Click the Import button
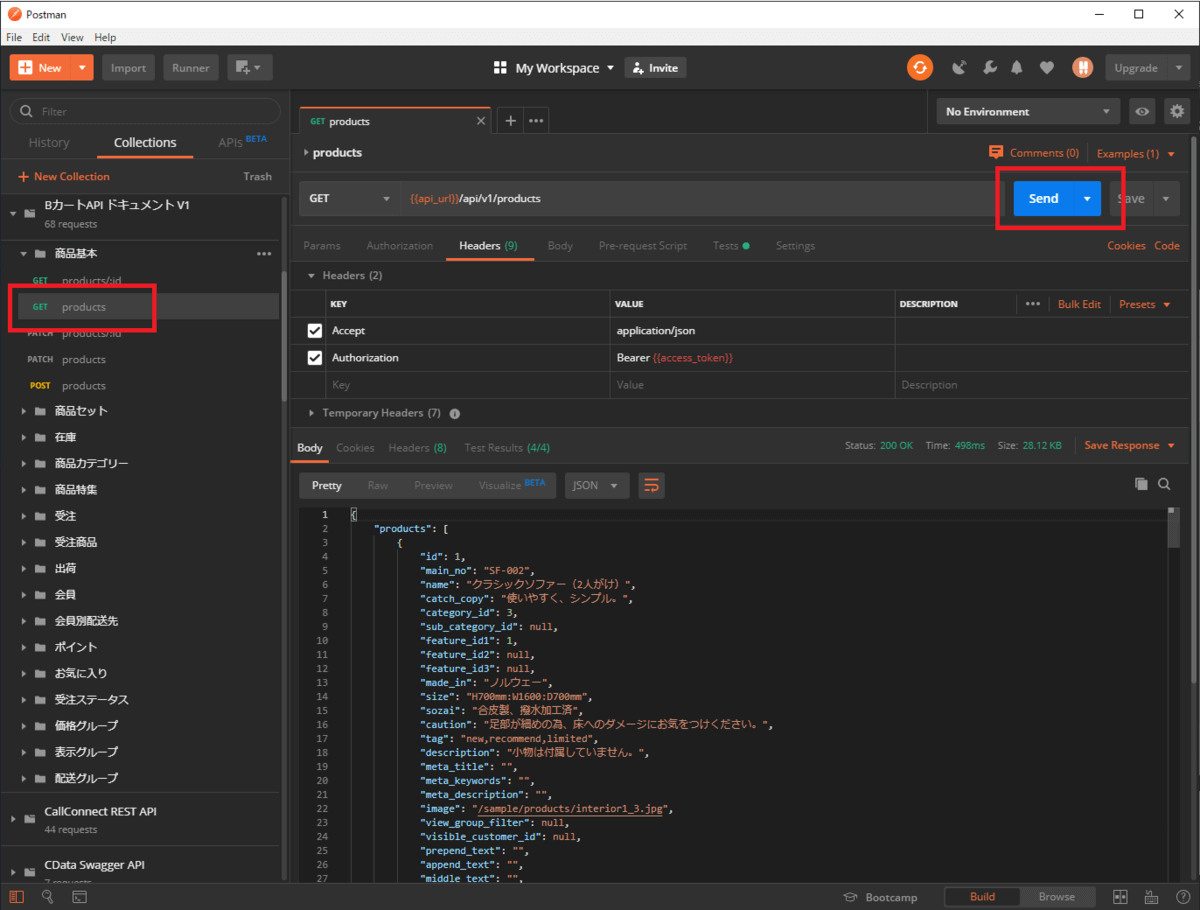The height and width of the screenshot is (910, 1200). click(128, 68)
